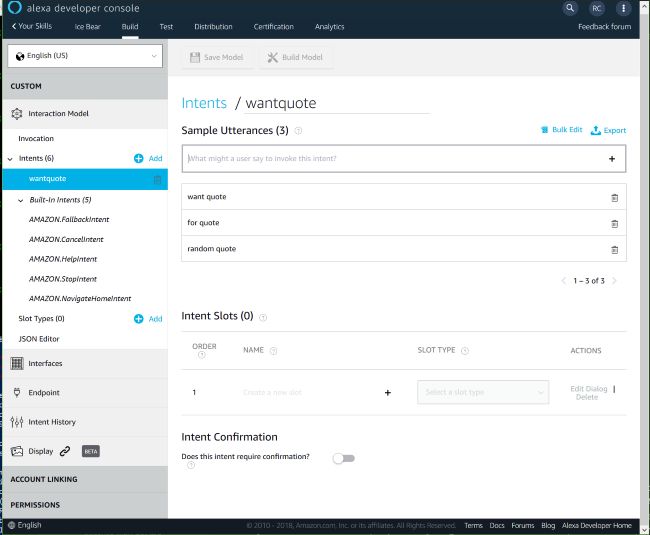Click plus icon to add intent
The height and width of the screenshot is (535, 650).
pyautogui.click(x=138, y=158)
